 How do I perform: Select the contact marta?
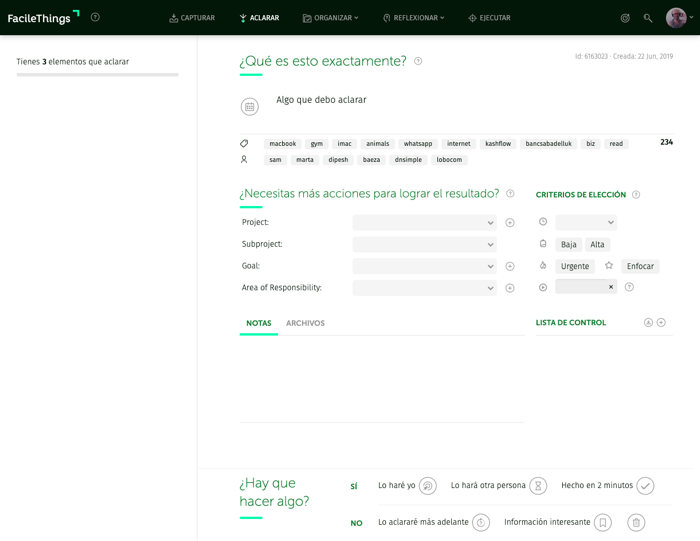pos(305,160)
